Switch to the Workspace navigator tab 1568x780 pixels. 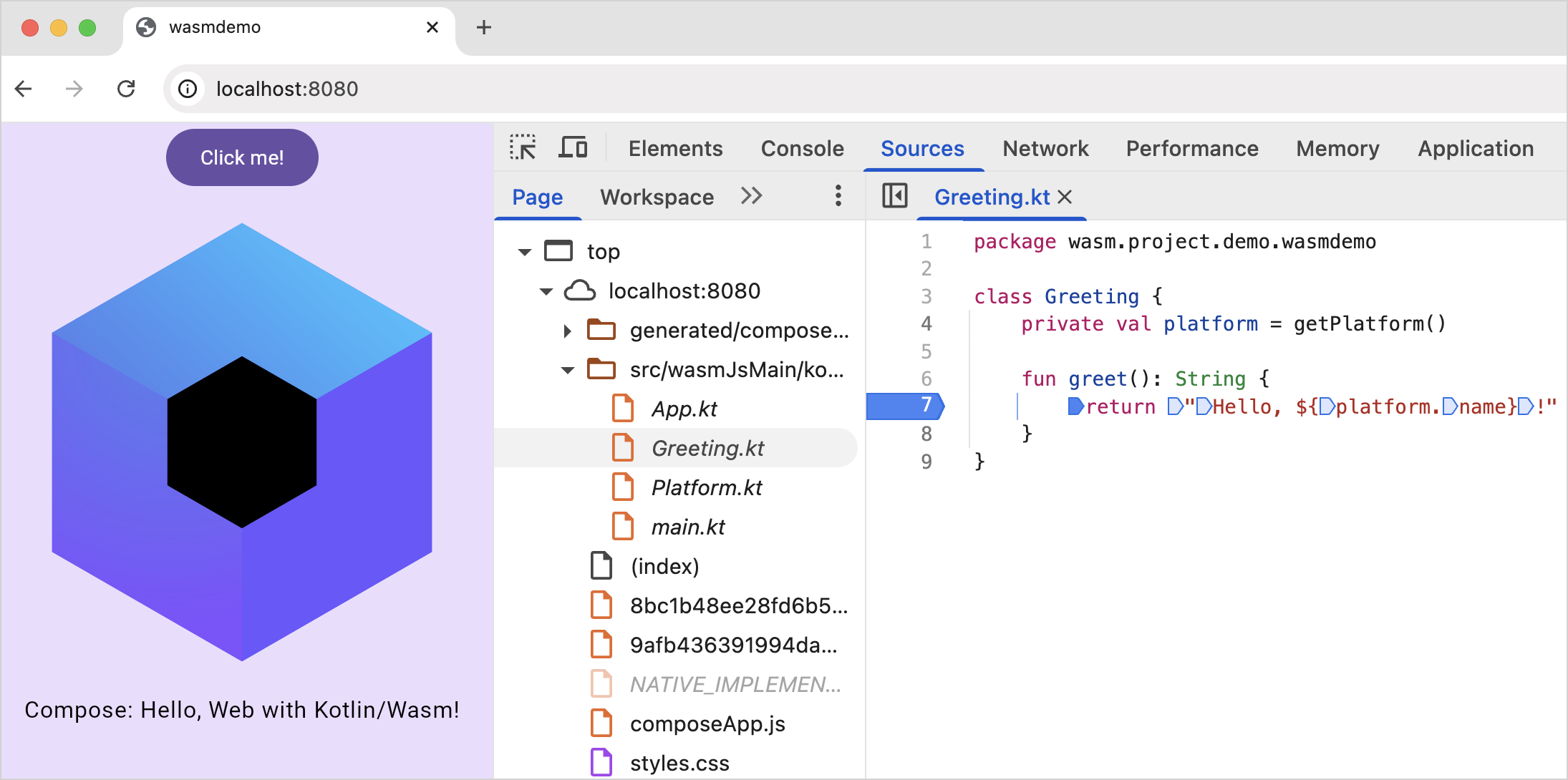pos(657,197)
